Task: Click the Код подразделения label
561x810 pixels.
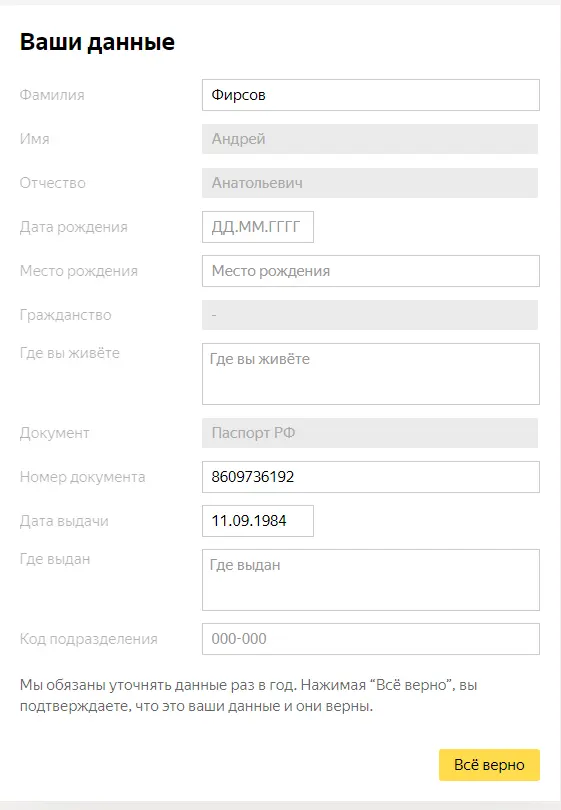Action: tap(88, 639)
